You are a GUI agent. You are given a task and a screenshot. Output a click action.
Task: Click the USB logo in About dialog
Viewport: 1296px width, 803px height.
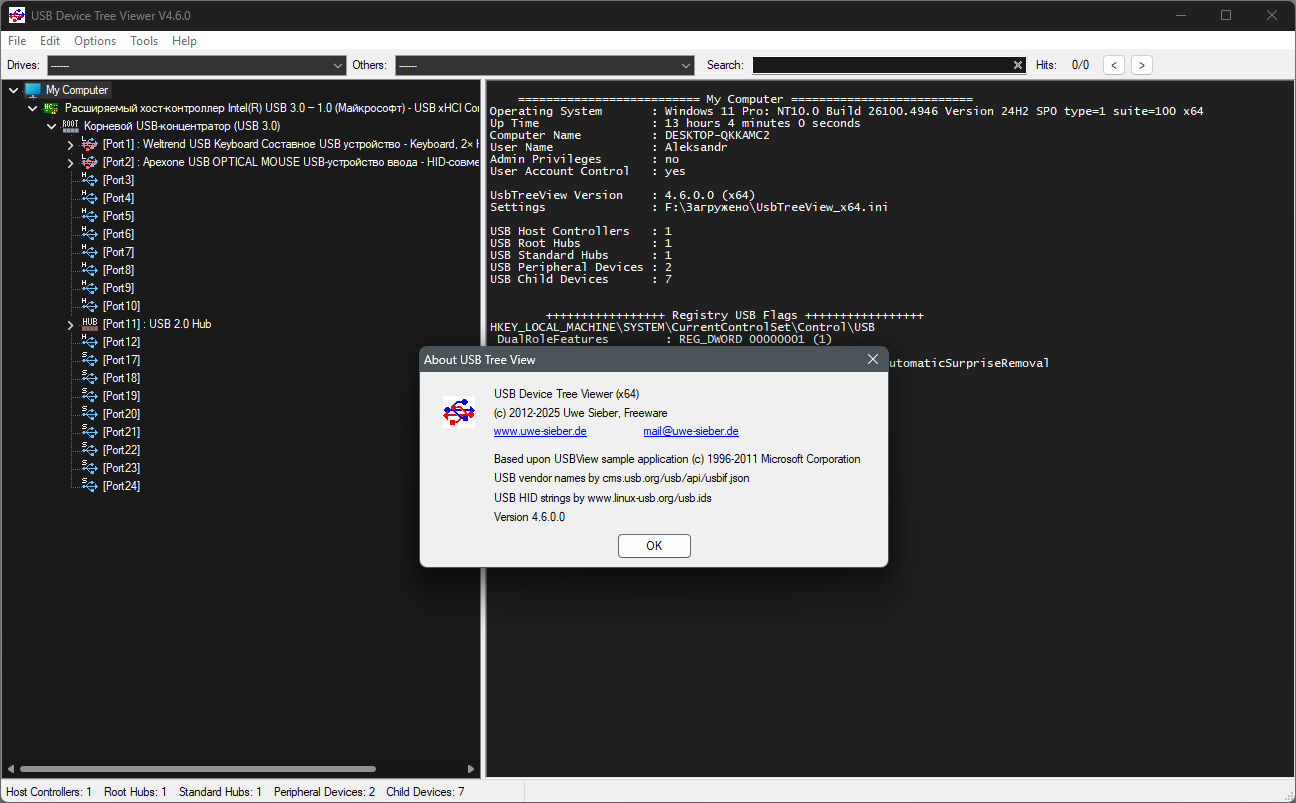click(459, 411)
